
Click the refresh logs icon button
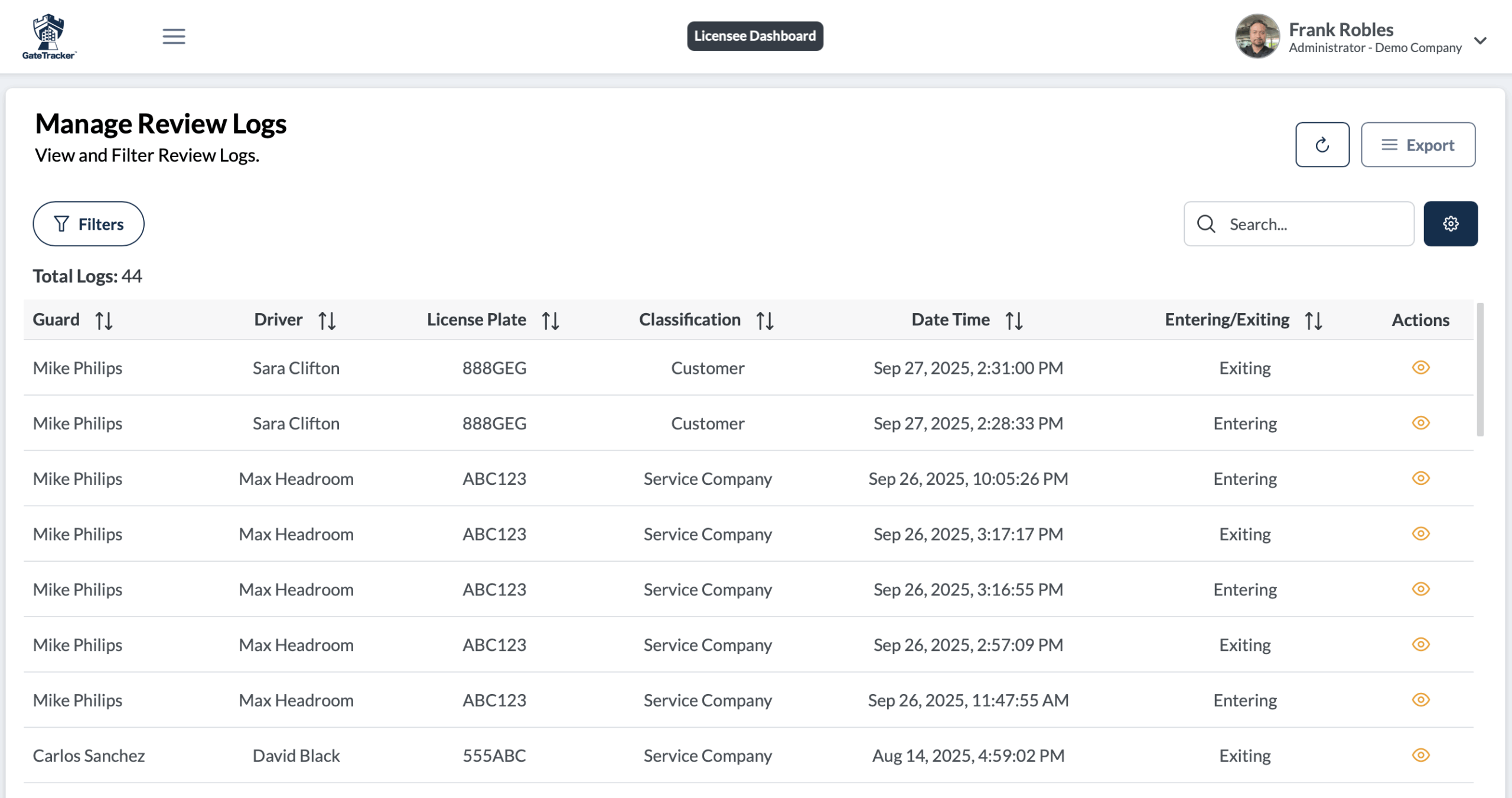1322,145
